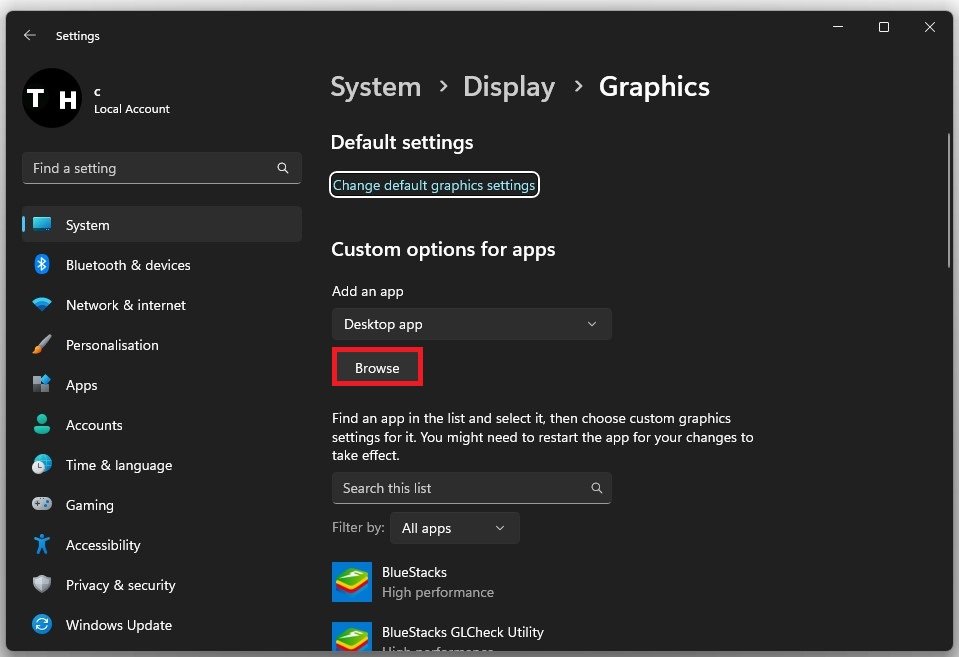
Task: Navigate to Display in the breadcrumb
Action: (x=508, y=87)
